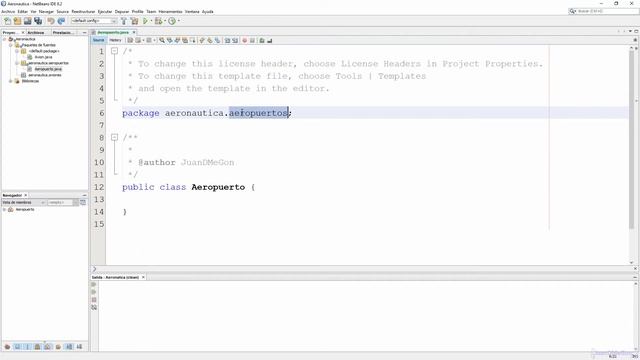Collapse Javadoc comment fold at line 8
This screenshot has height=360, width=640.
point(114,137)
